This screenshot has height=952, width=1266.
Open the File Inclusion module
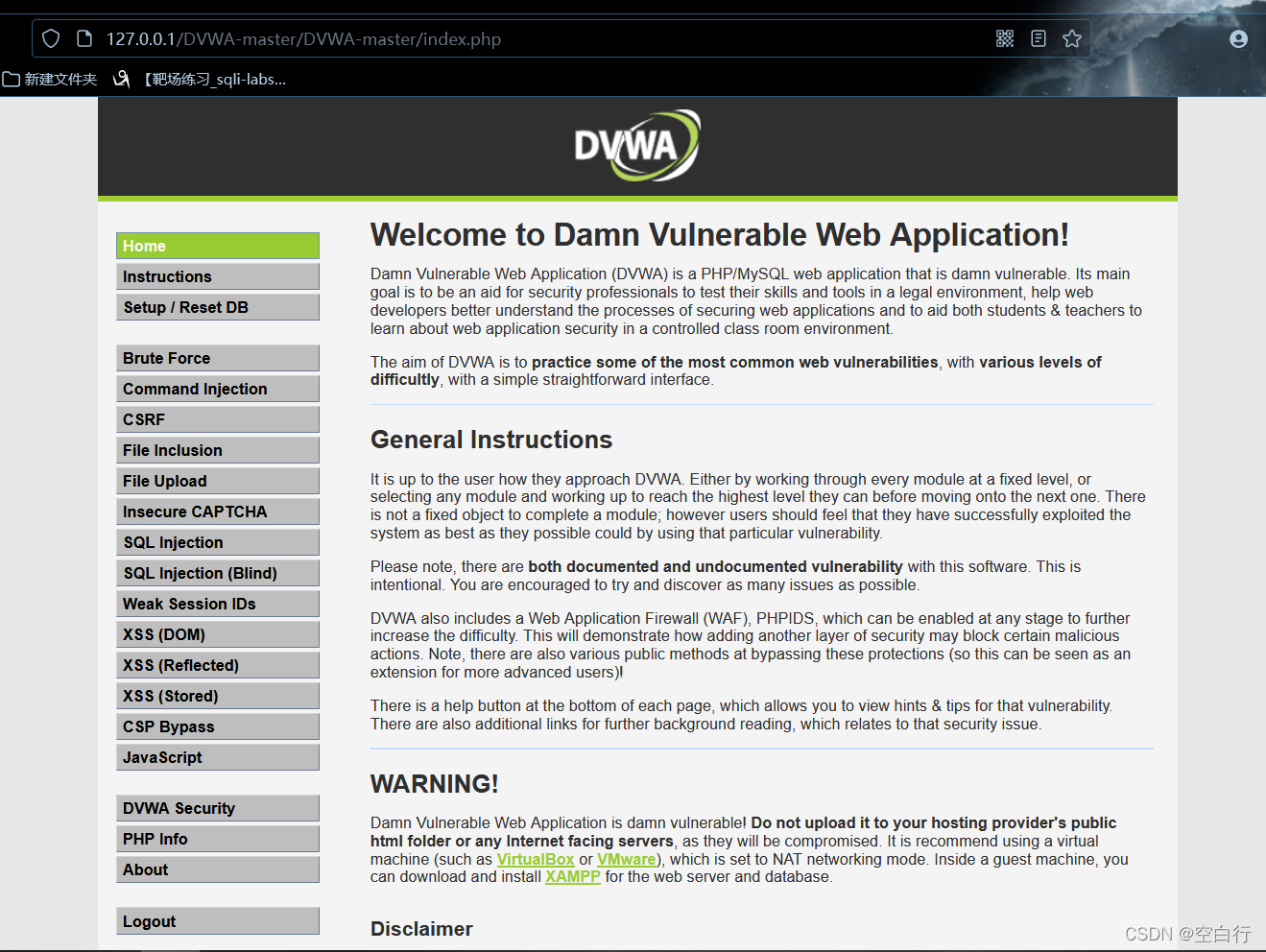pos(218,450)
